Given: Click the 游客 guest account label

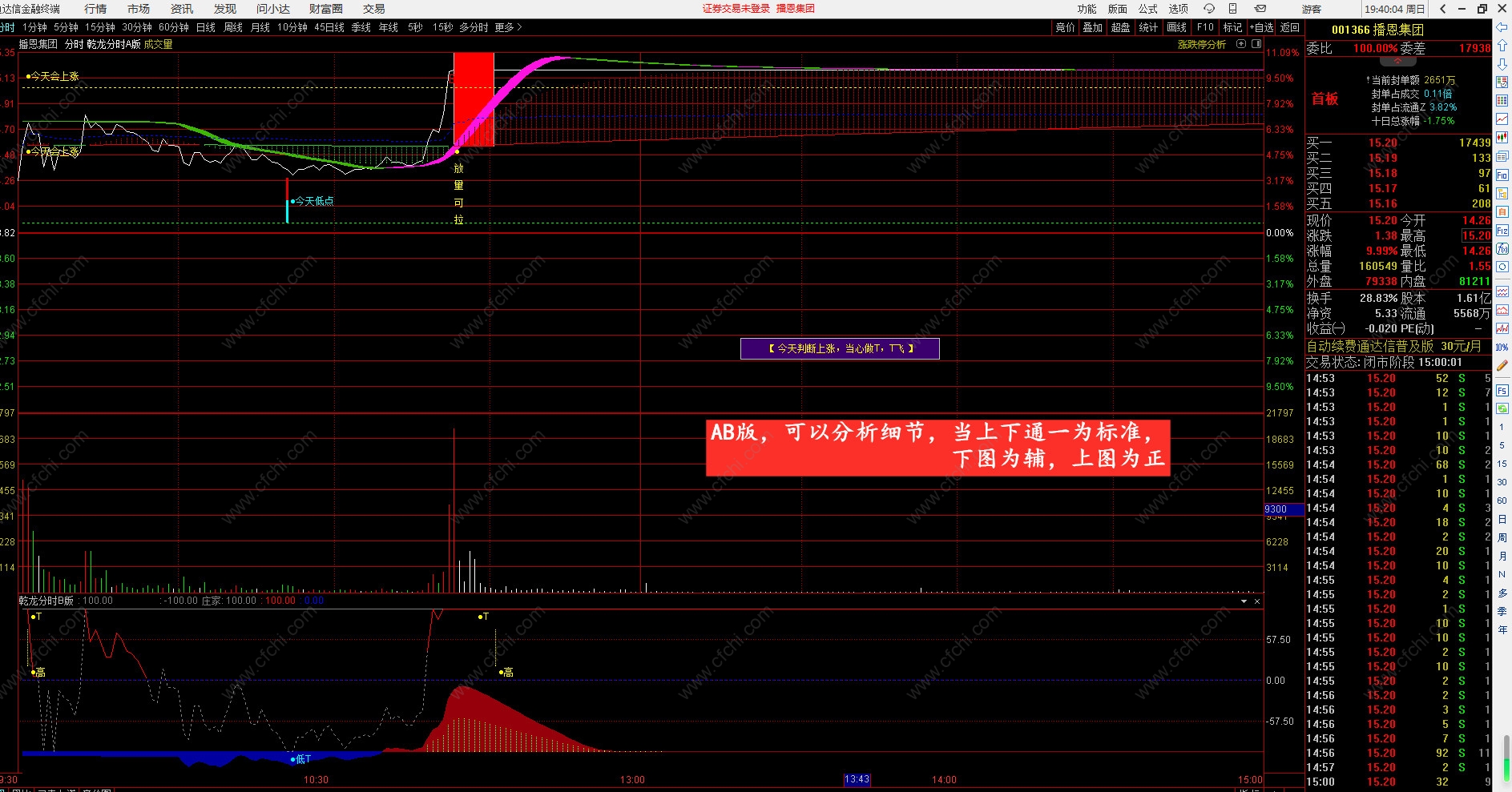Looking at the screenshot, I should (x=1312, y=9).
